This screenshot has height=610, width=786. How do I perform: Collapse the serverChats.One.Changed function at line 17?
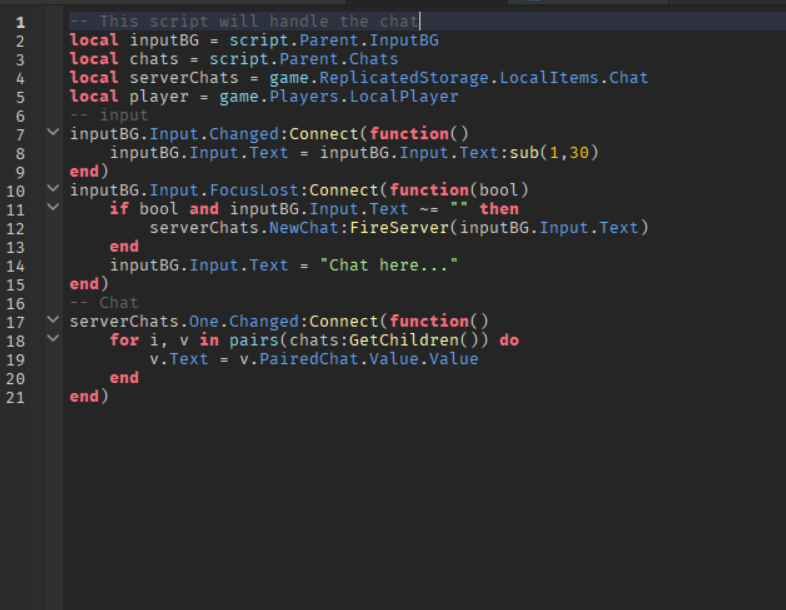(x=53, y=319)
